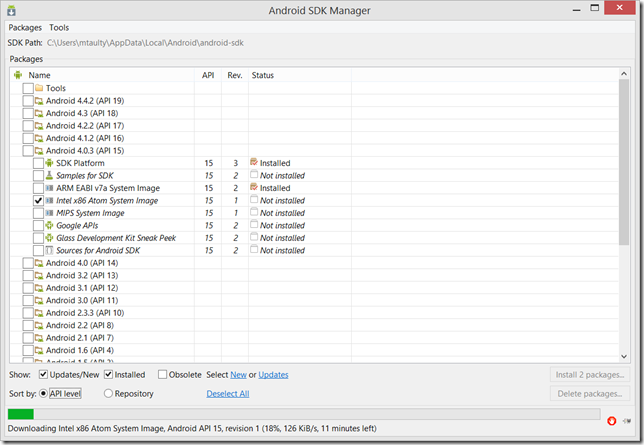The width and height of the screenshot is (644, 445).
Task: Click the Deselect All link
Action: [228, 394]
